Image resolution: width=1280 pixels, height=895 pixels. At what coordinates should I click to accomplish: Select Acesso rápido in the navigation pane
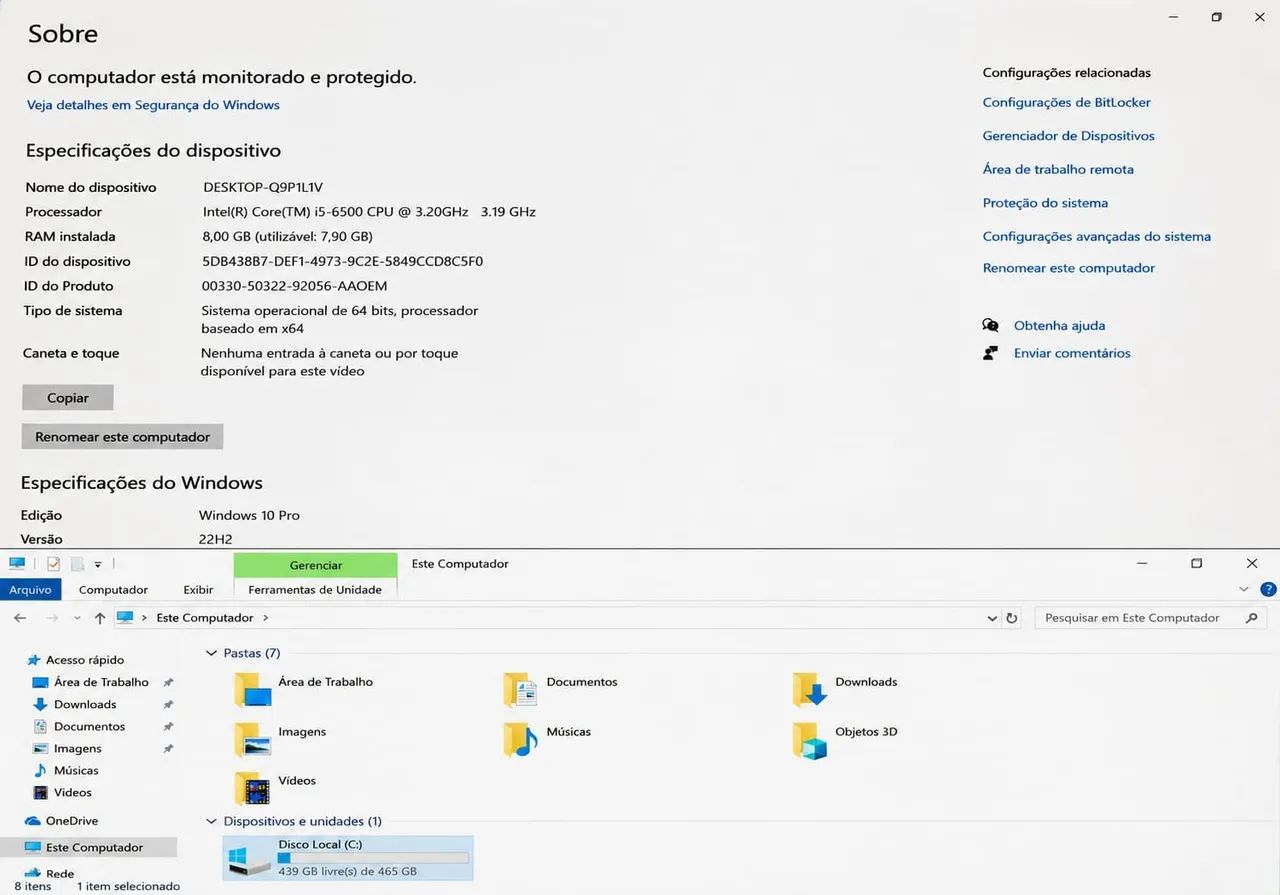click(x=85, y=660)
